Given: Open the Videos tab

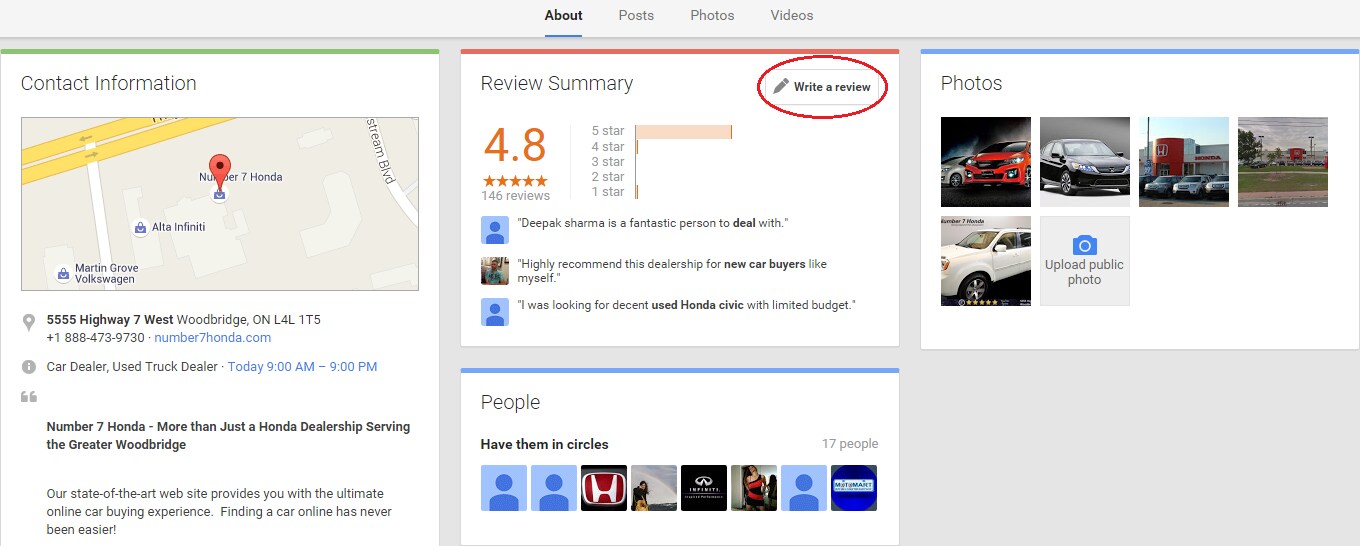Looking at the screenshot, I should pyautogui.click(x=791, y=15).
